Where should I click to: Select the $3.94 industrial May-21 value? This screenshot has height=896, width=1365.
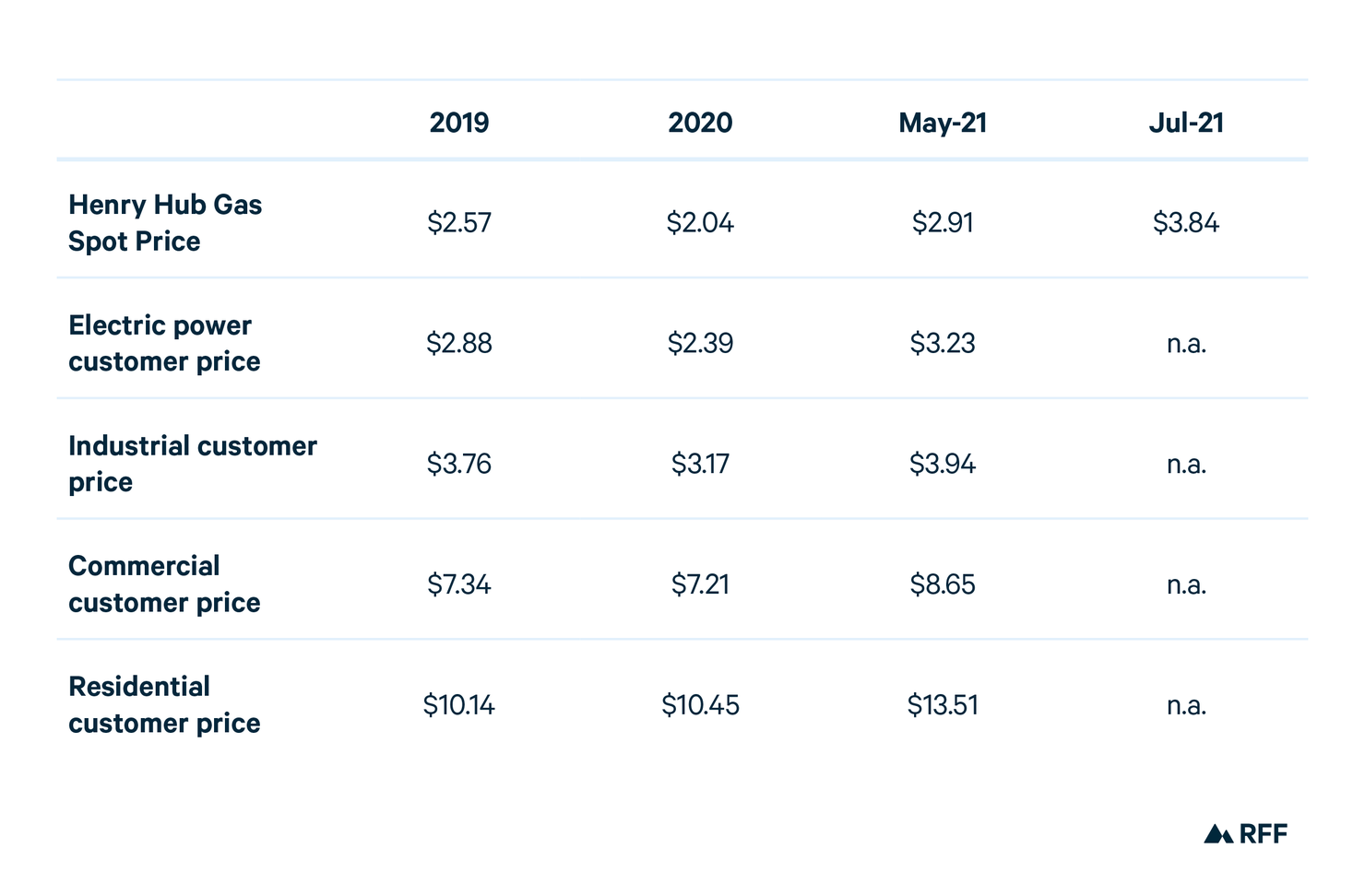943,464
